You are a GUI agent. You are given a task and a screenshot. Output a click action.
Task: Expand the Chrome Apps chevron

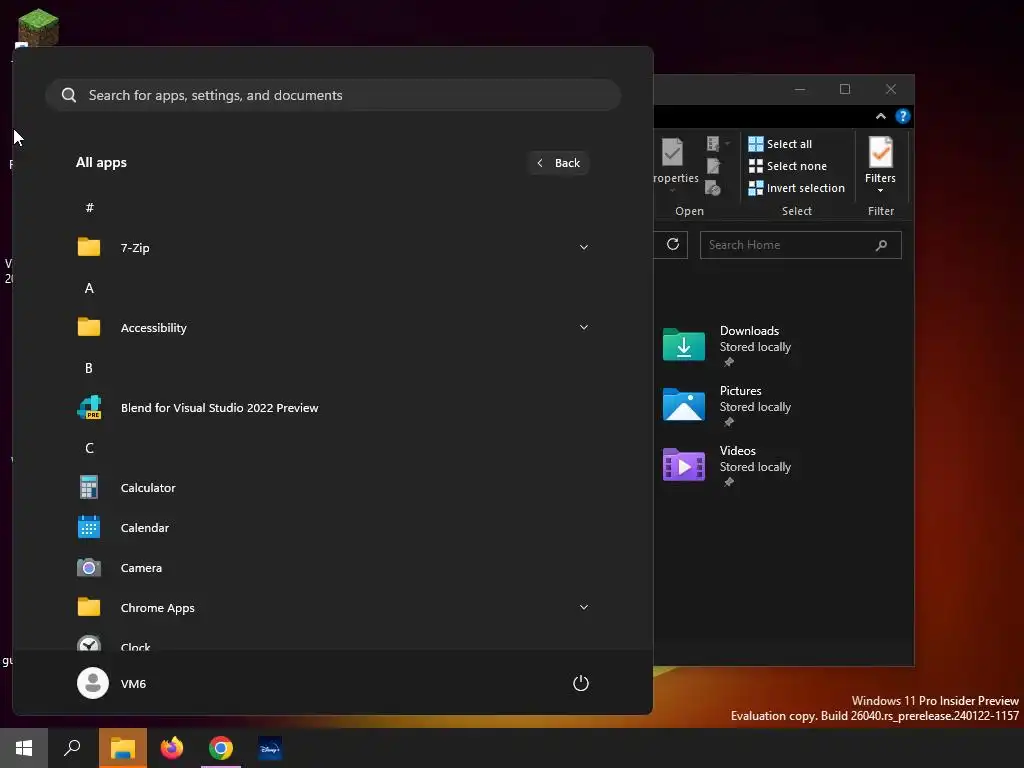tap(584, 607)
